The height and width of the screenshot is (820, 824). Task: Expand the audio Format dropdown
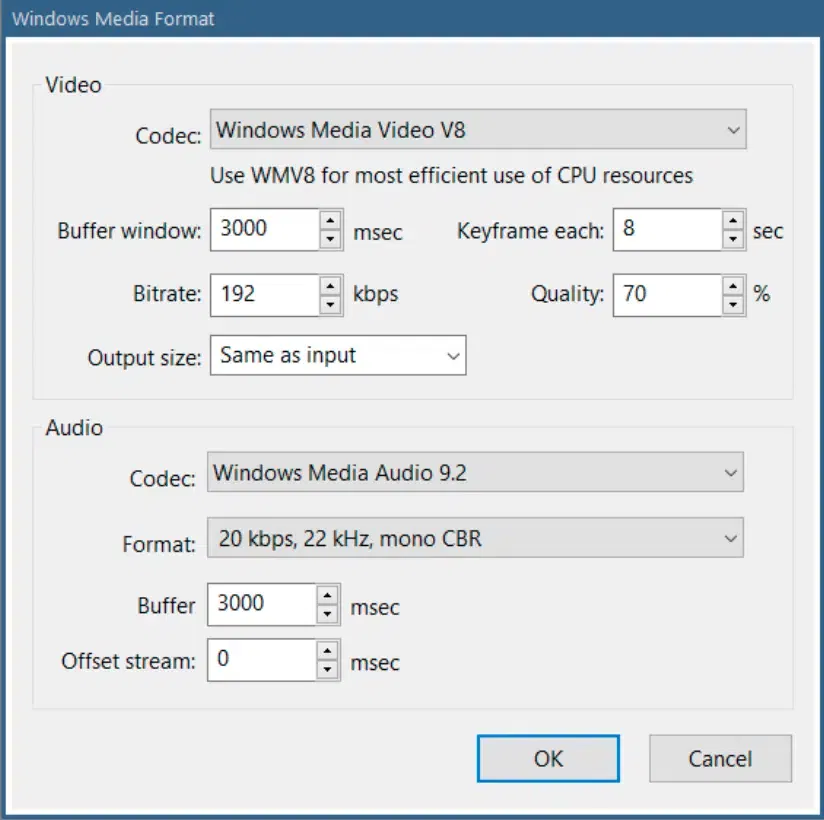[475, 540]
